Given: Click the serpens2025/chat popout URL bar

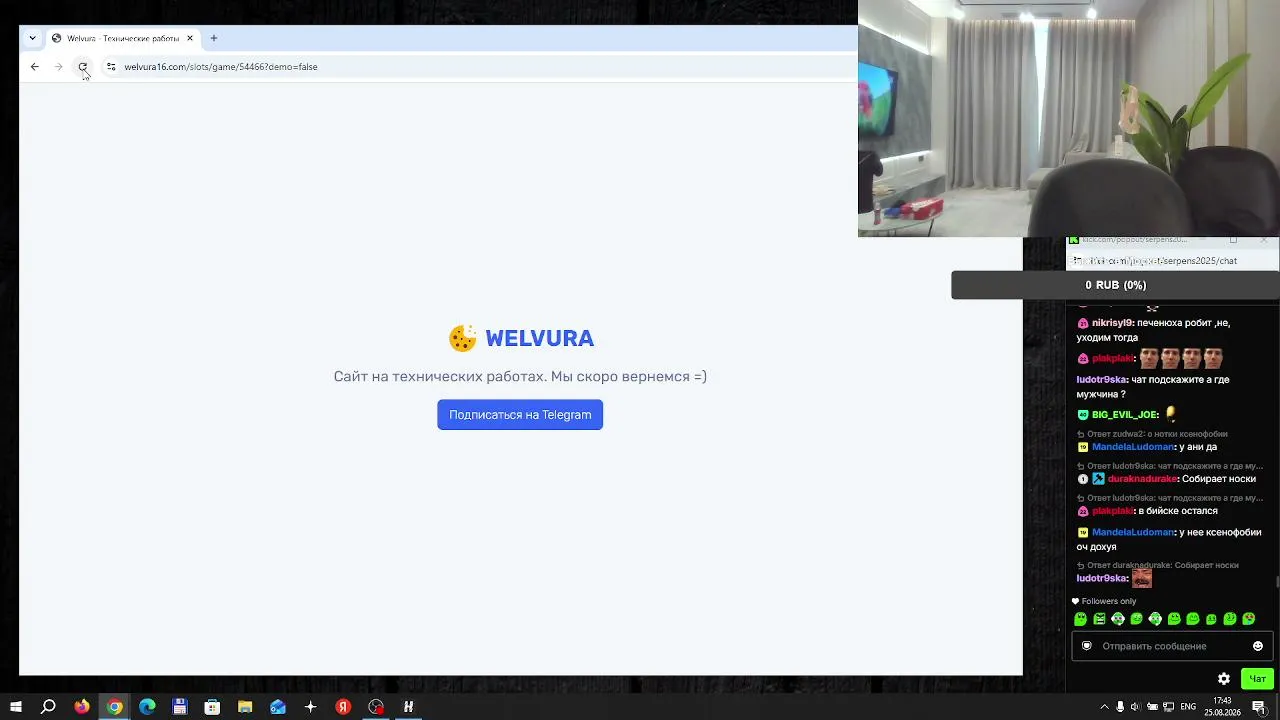Looking at the screenshot, I should (x=1170, y=261).
